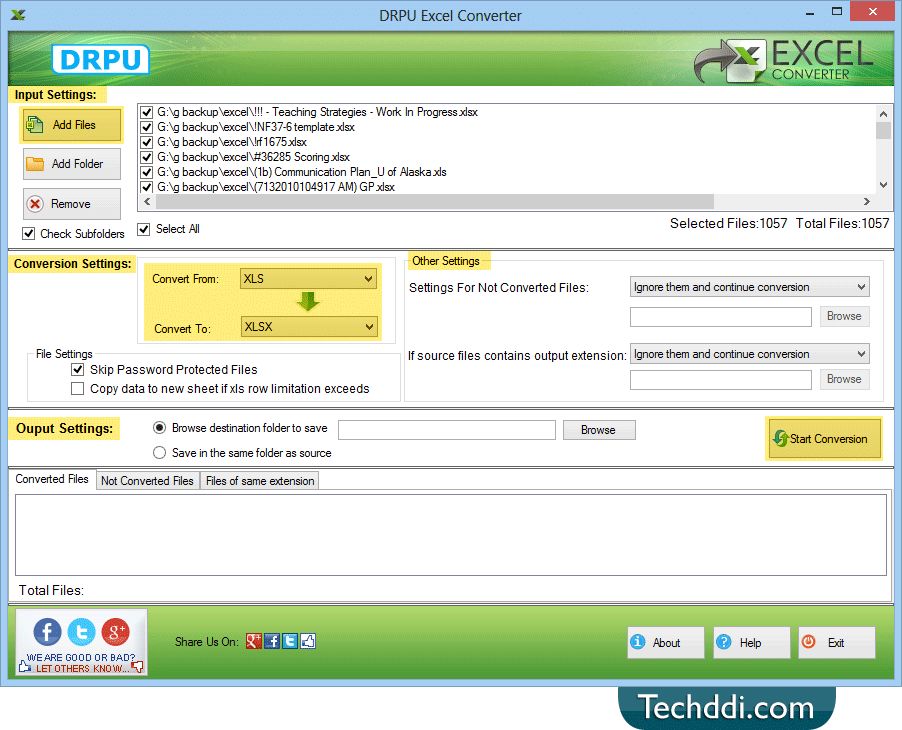Image resolution: width=902 pixels, height=730 pixels.
Task: Switch to the Converted Files tab
Action: 52,479
